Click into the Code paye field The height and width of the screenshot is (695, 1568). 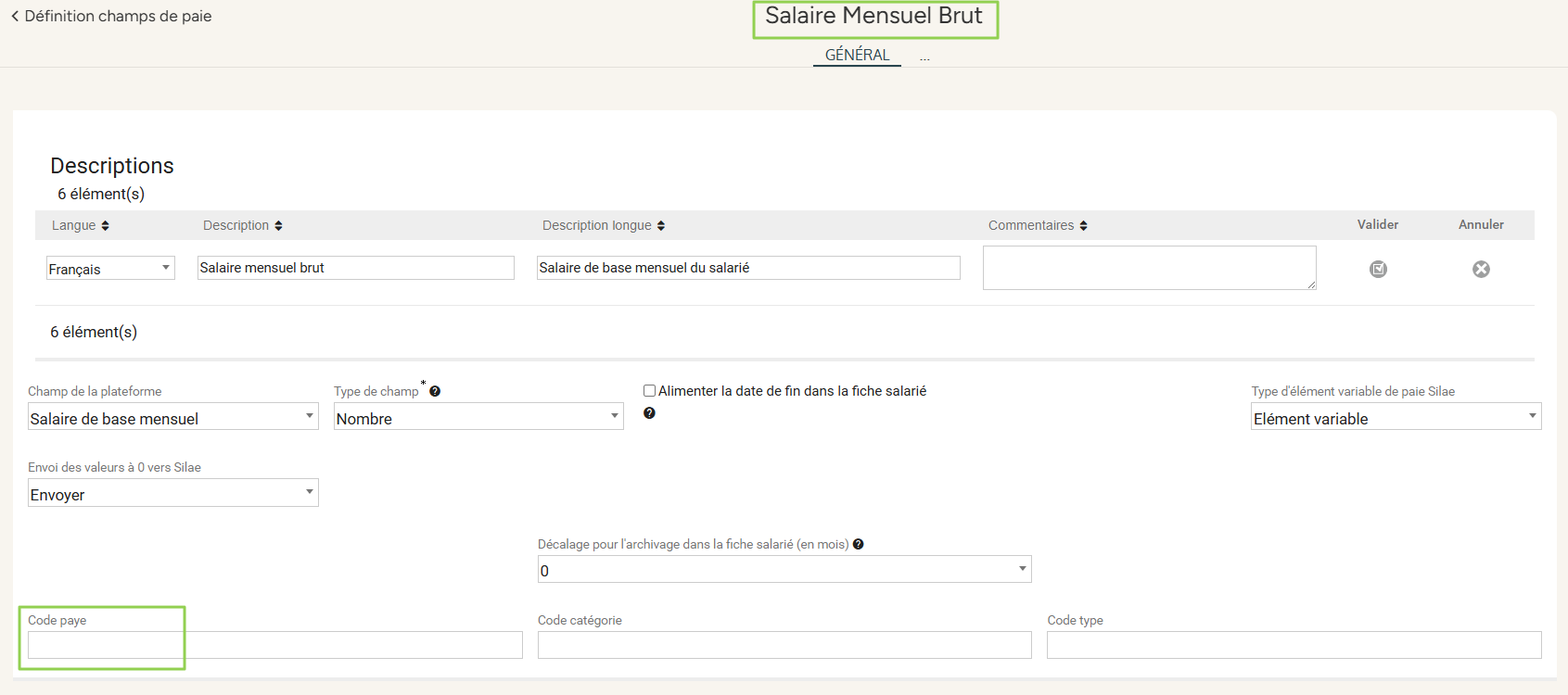(274, 645)
